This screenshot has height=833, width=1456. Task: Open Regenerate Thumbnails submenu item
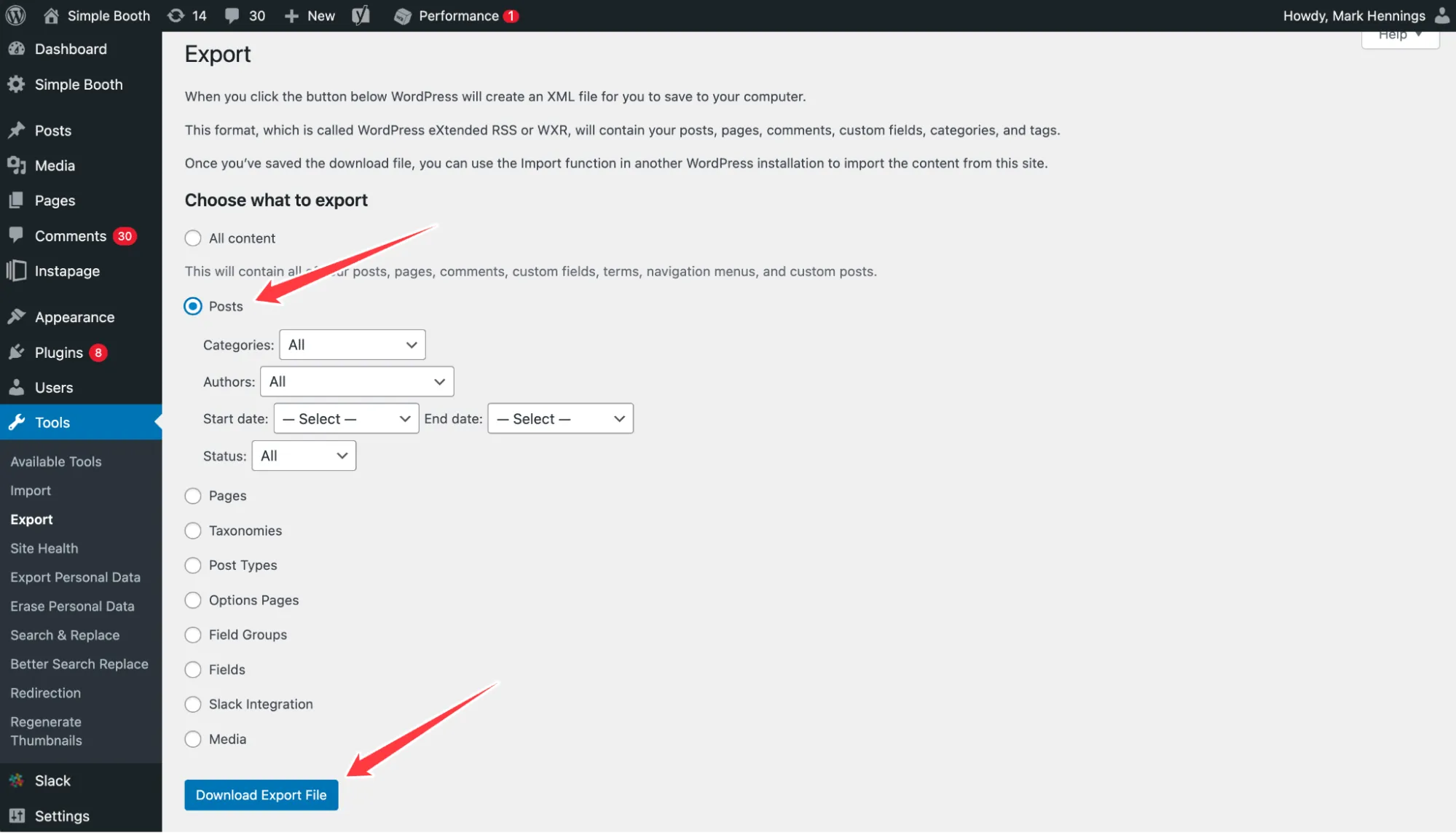pos(47,731)
